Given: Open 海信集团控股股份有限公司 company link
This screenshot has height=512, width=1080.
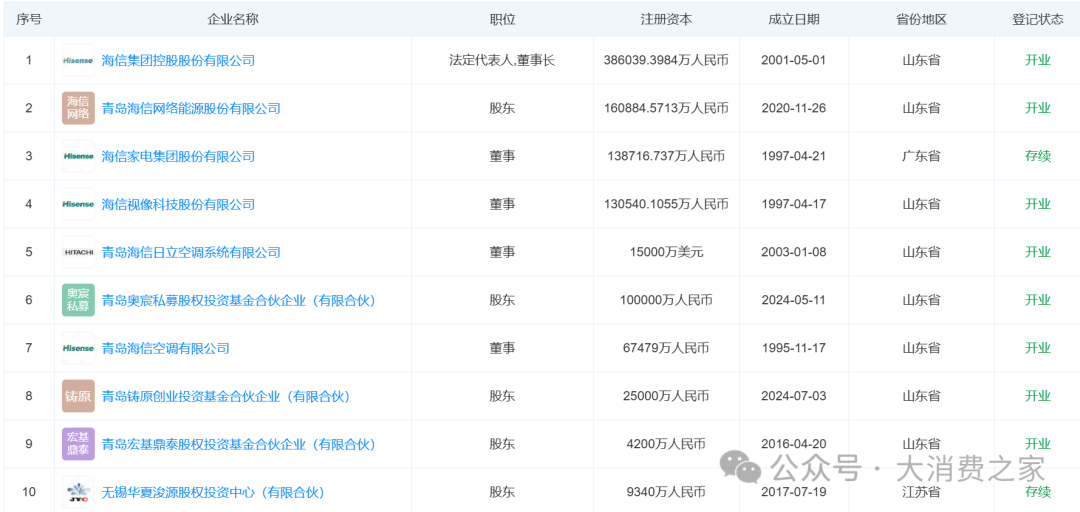Looking at the screenshot, I should pyautogui.click(x=178, y=61).
